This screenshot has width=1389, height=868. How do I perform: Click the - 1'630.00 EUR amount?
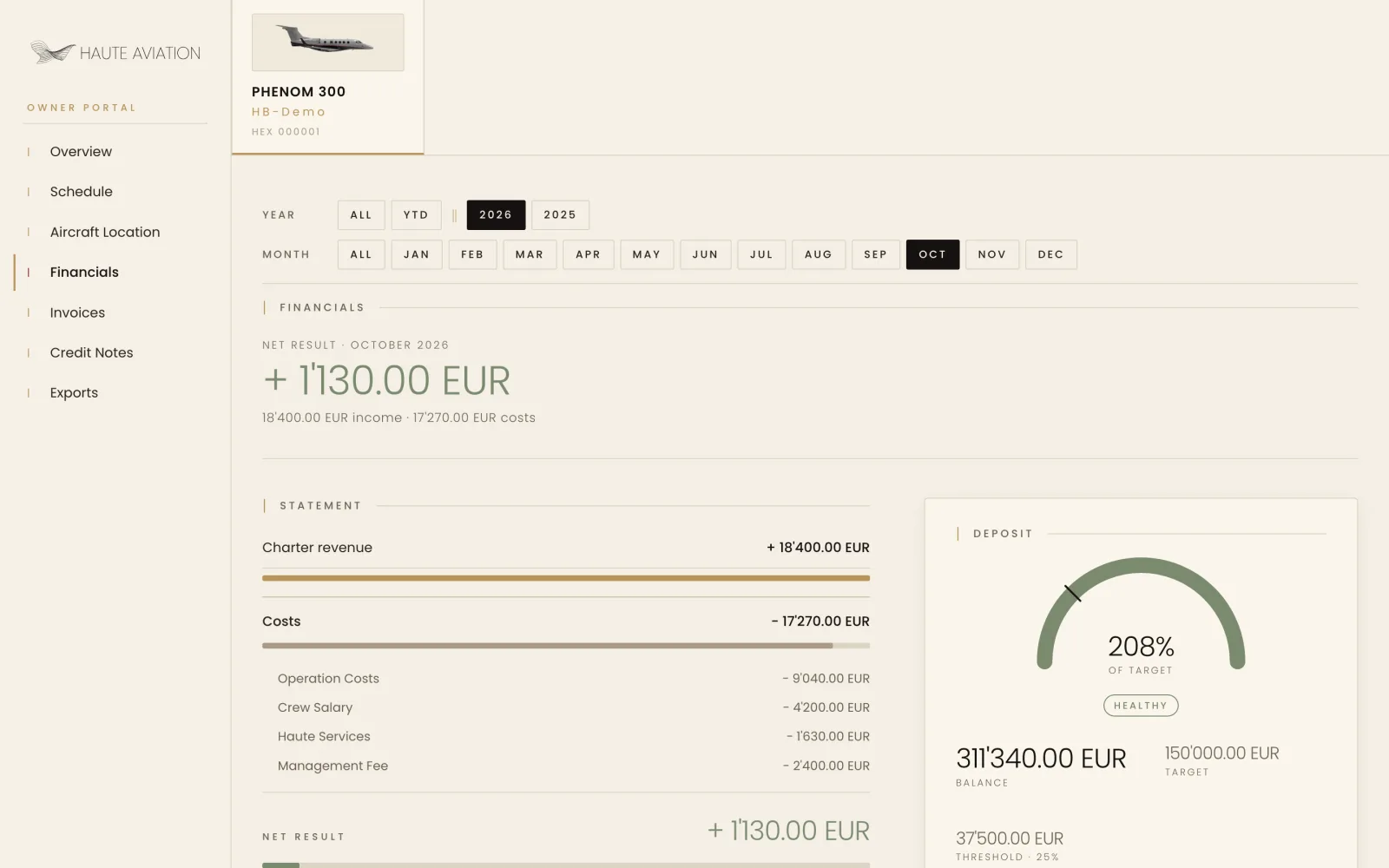(828, 736)
